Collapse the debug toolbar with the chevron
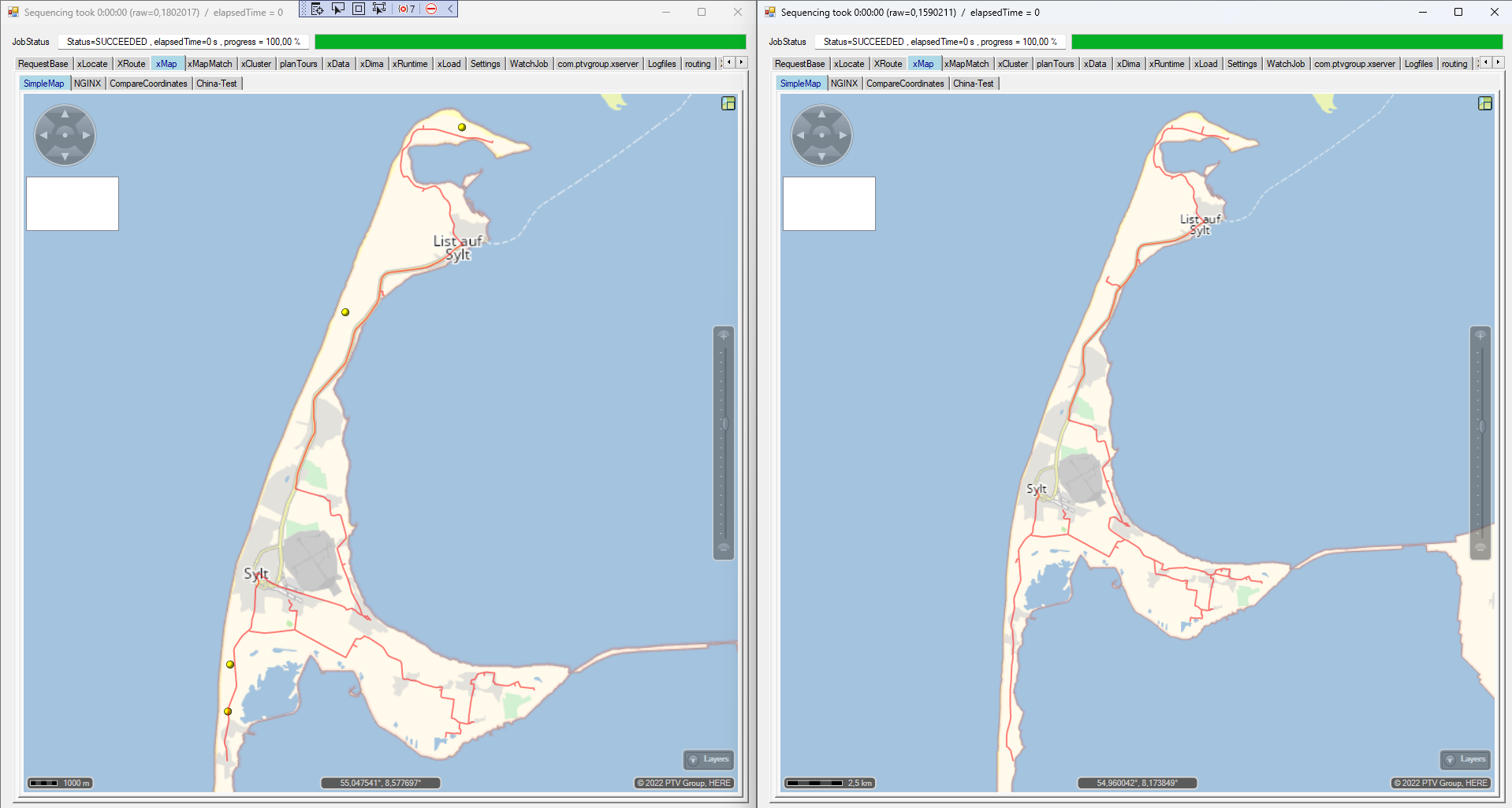The image size is (1512, 808). pyautogui.click(x=450, y=9)
